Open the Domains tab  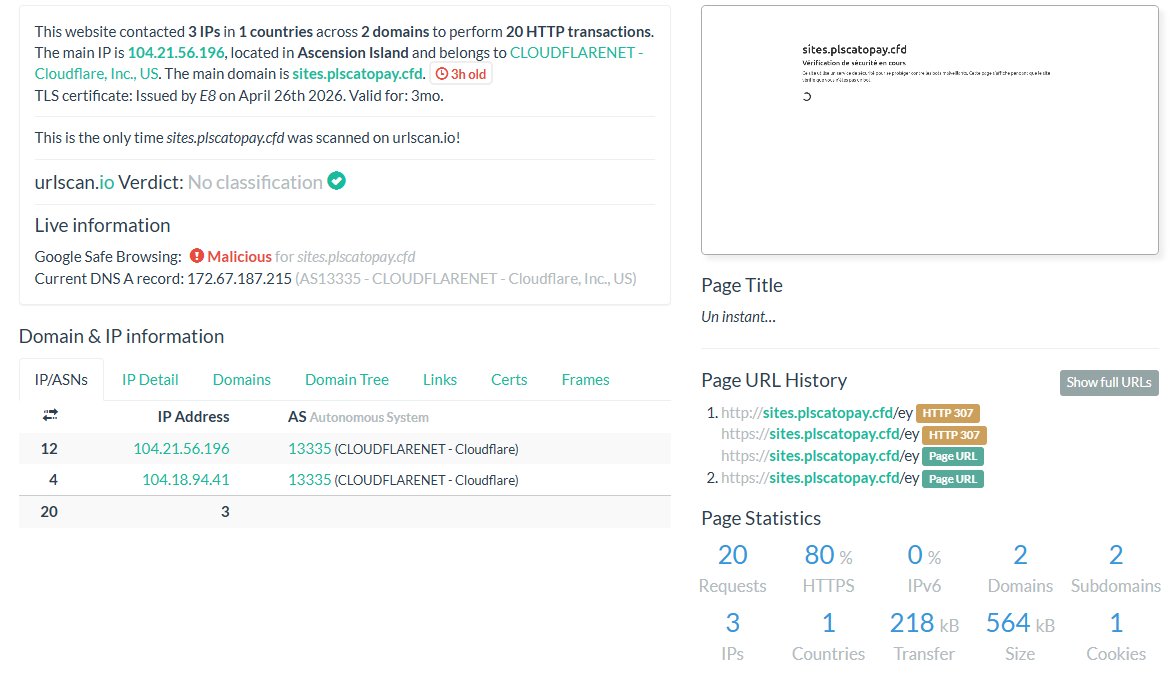[242, 379]
